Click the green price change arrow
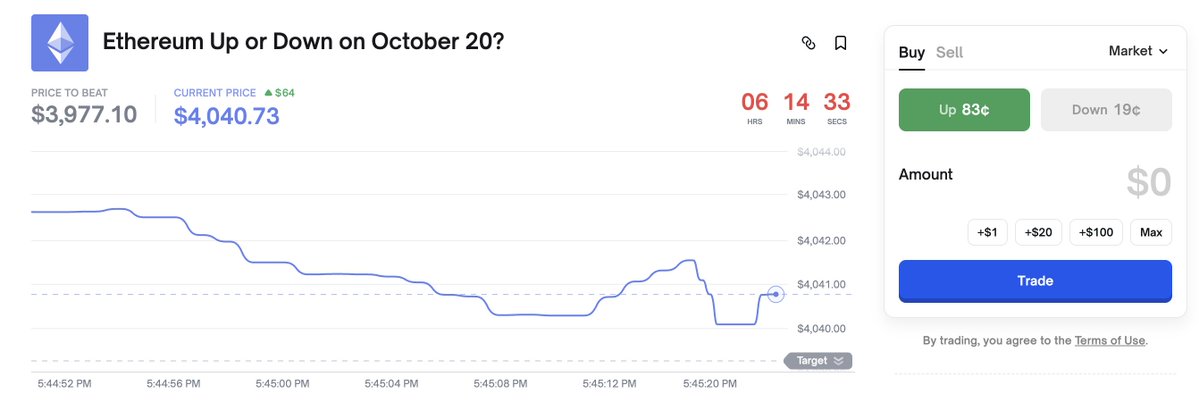The image size is (1199, 402). [267, 93]
